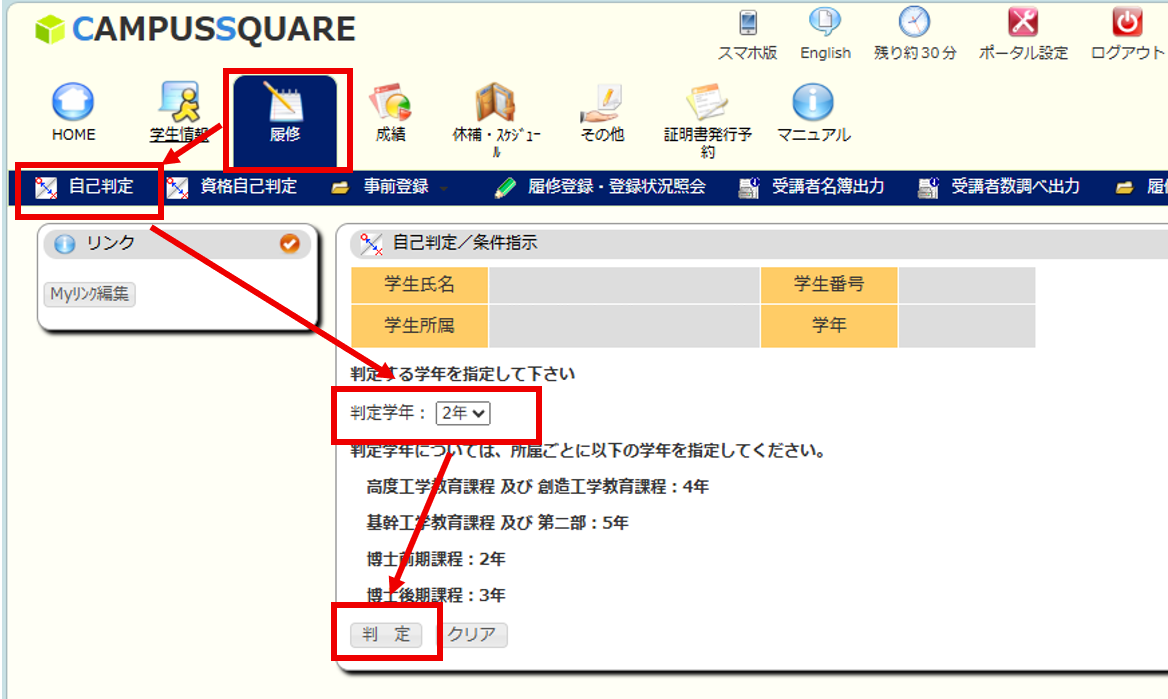The image size is (1168, 699).
Task: Open 受講者名簿出力 menu item
Action: pos(811,187)
